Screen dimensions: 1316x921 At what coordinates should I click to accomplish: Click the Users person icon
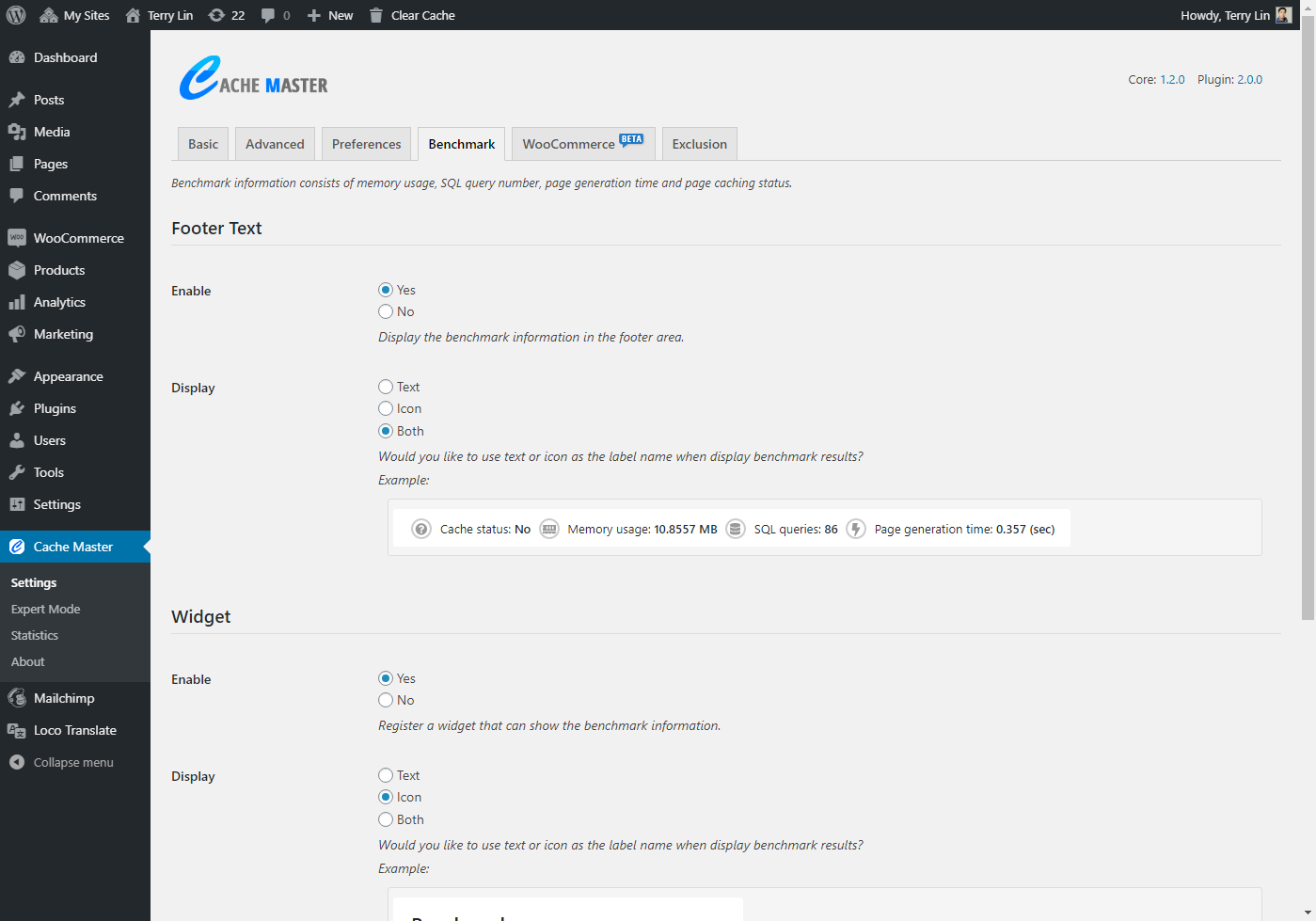tap(17, 440)
